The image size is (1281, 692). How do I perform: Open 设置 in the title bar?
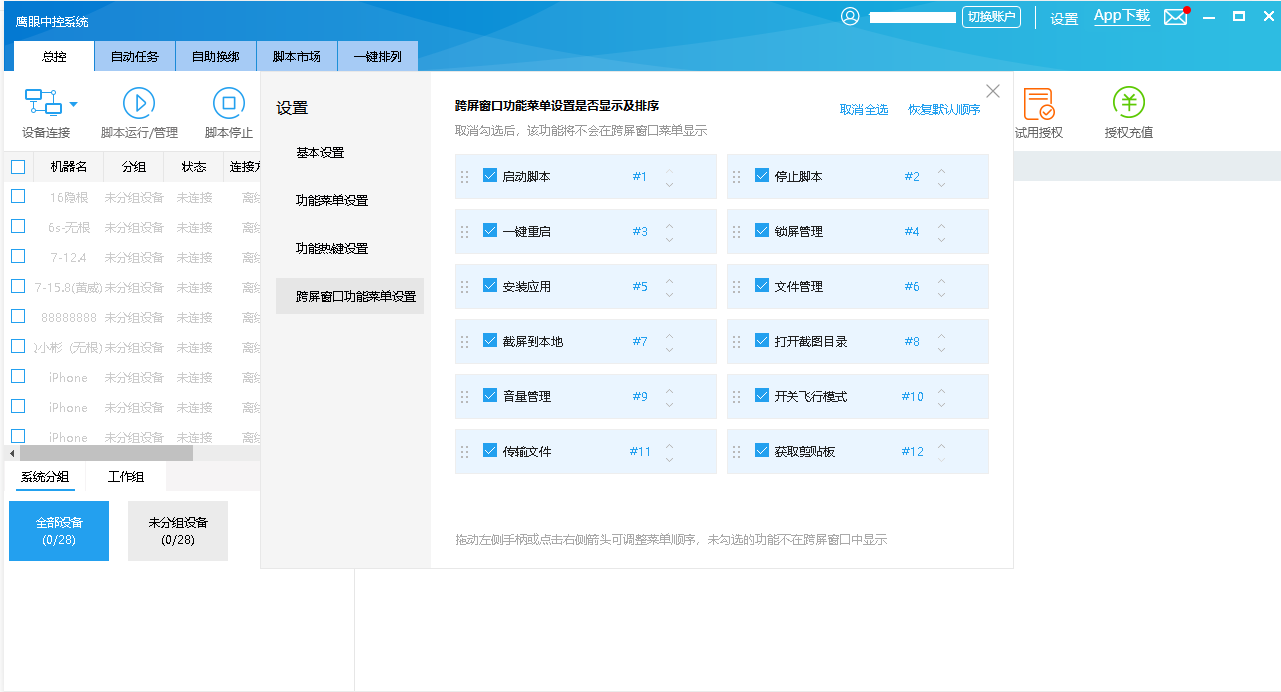pyautogui.click(x=1064, y=19)
